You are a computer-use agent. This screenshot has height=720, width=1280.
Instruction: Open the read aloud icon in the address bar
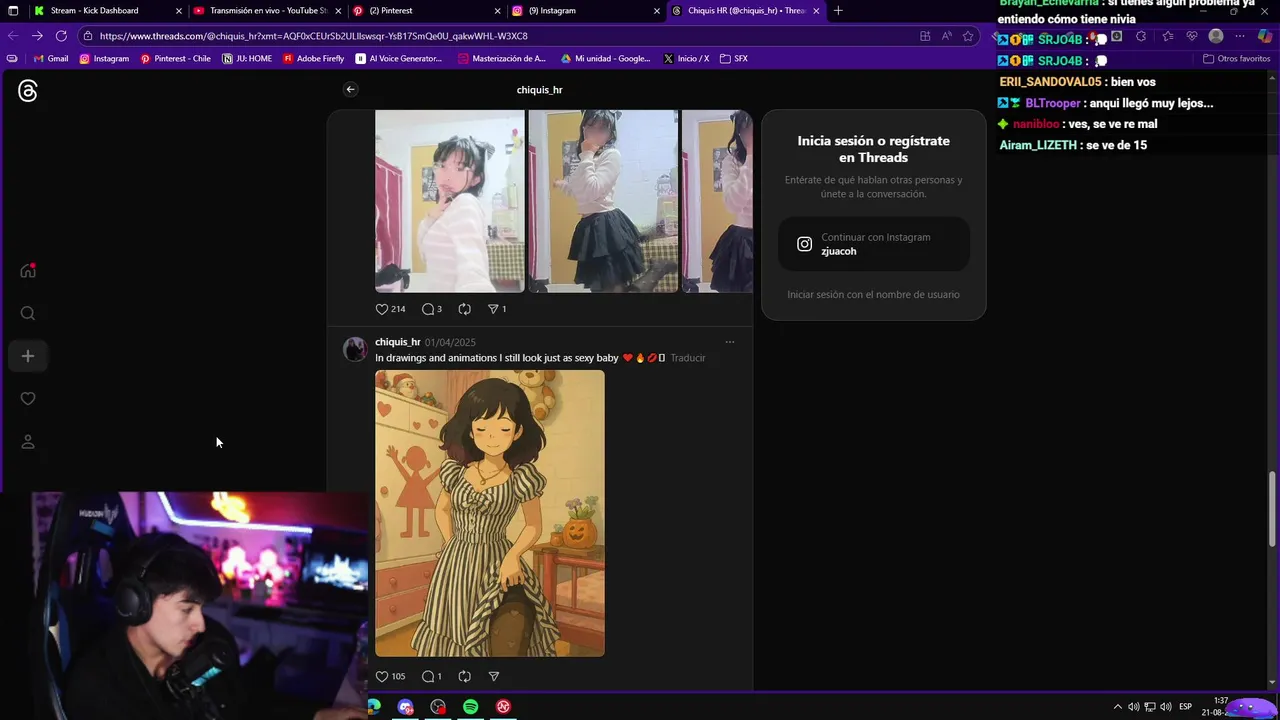(x=946, y=36)
